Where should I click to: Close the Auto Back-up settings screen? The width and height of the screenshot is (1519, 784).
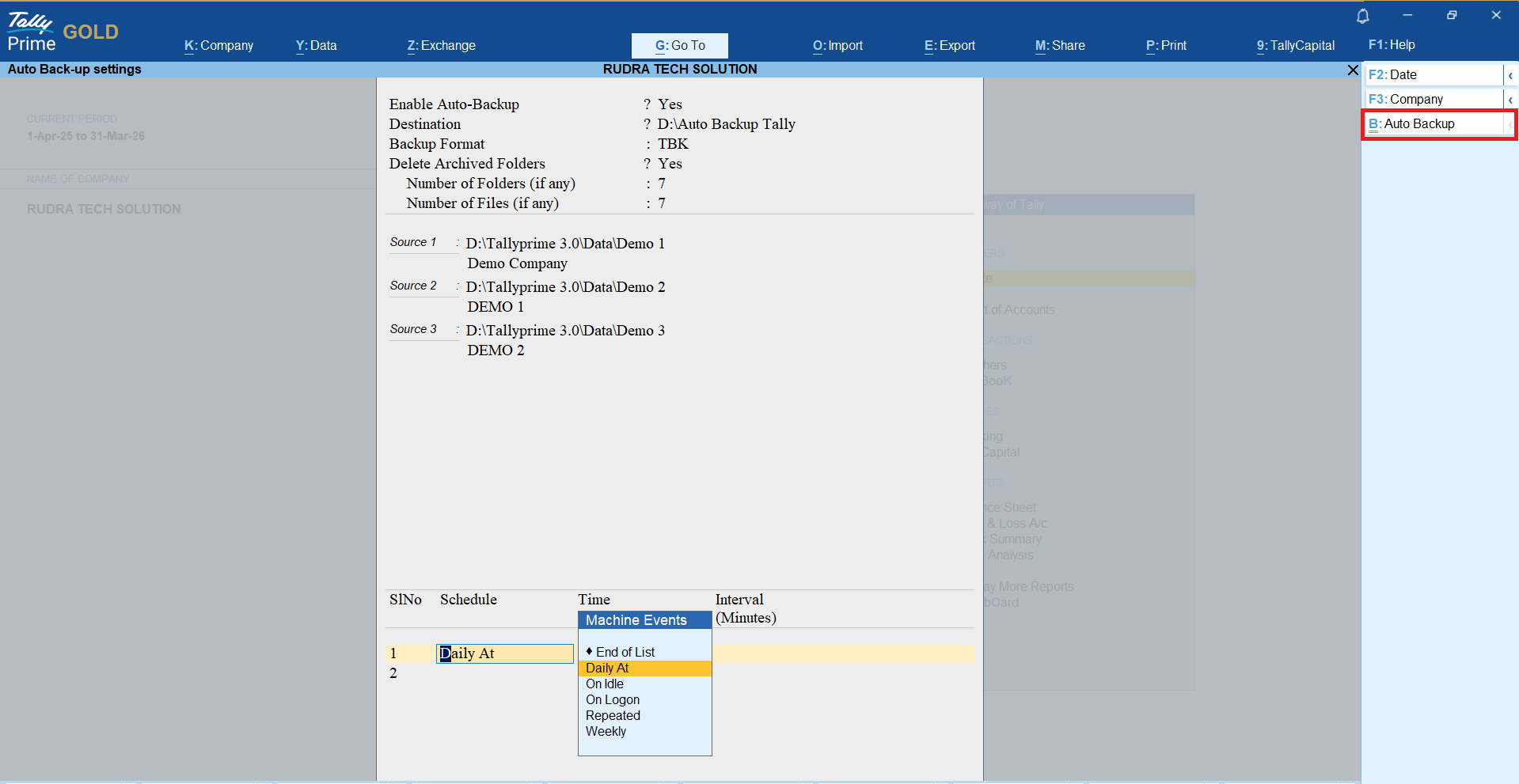click(x=1352, y=70)
